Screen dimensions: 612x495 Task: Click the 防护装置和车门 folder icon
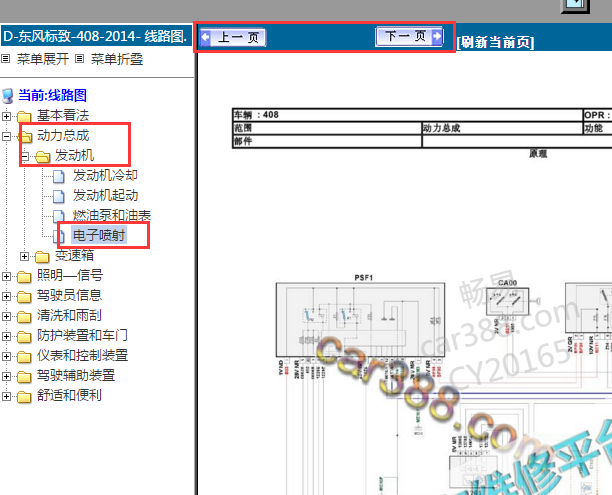(x=24, y=337)
